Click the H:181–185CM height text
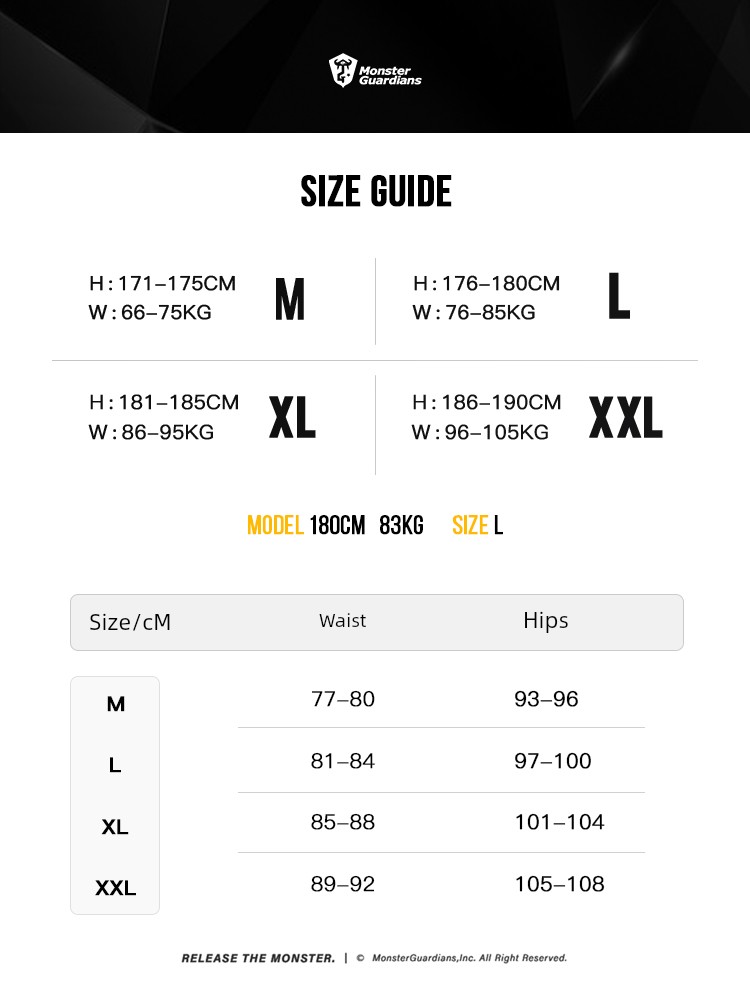Viewport: 750px width, 1000px height. [164, 402]
